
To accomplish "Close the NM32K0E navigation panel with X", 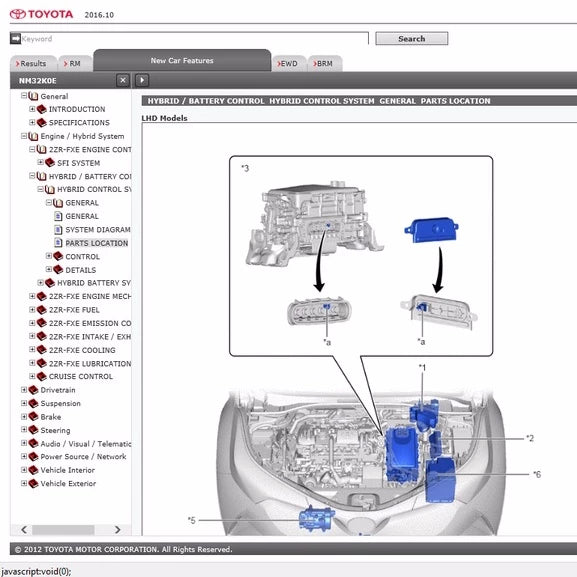I will click(x=123, y=80).
